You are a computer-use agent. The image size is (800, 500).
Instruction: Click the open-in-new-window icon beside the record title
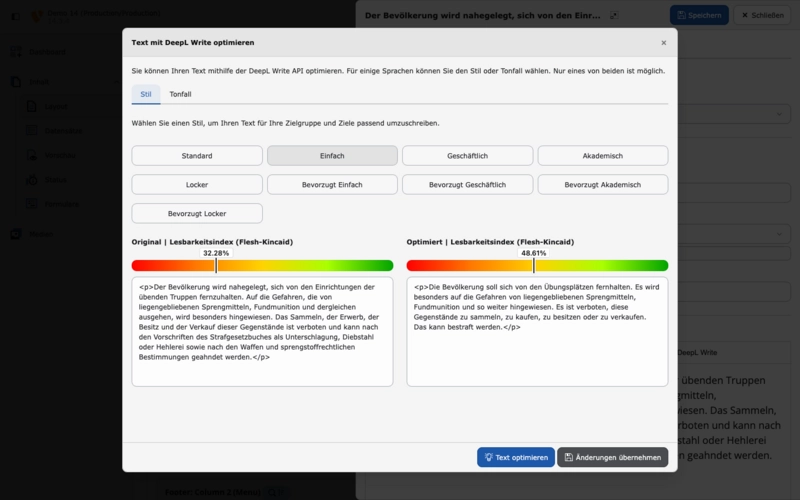(x=614, y=15)
